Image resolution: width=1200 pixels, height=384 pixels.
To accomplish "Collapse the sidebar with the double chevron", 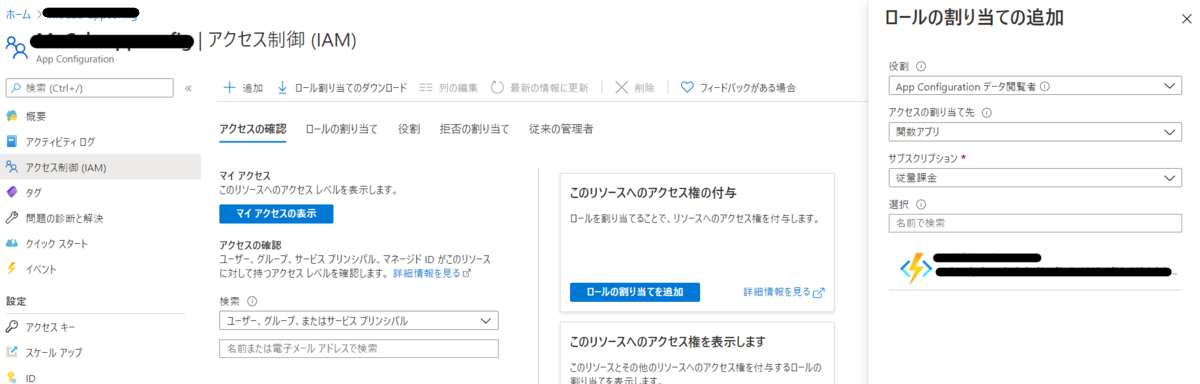I will (x=188, y=88).
